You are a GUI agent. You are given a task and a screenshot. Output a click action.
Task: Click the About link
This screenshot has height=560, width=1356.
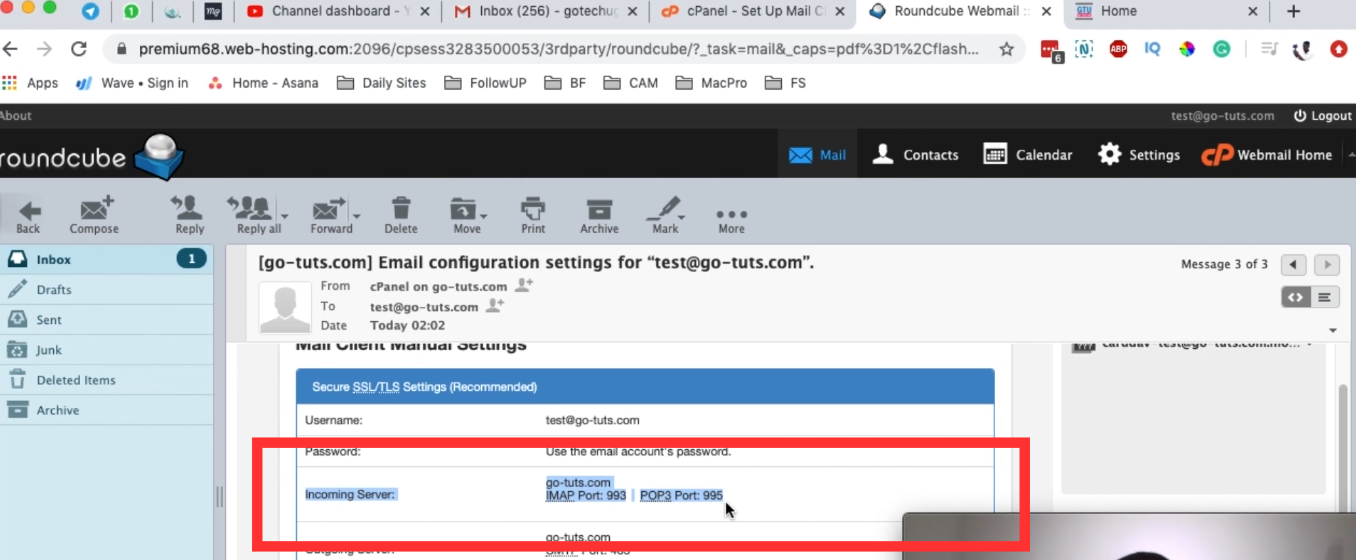click(x=15, y=115)
